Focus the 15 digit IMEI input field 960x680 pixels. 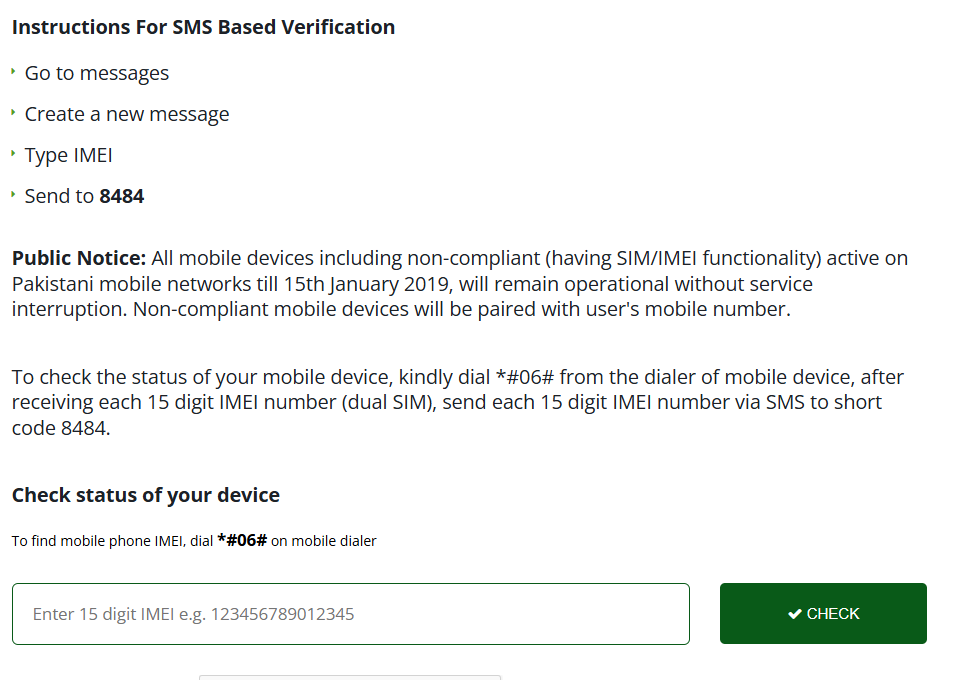click(x=350, y=614)
